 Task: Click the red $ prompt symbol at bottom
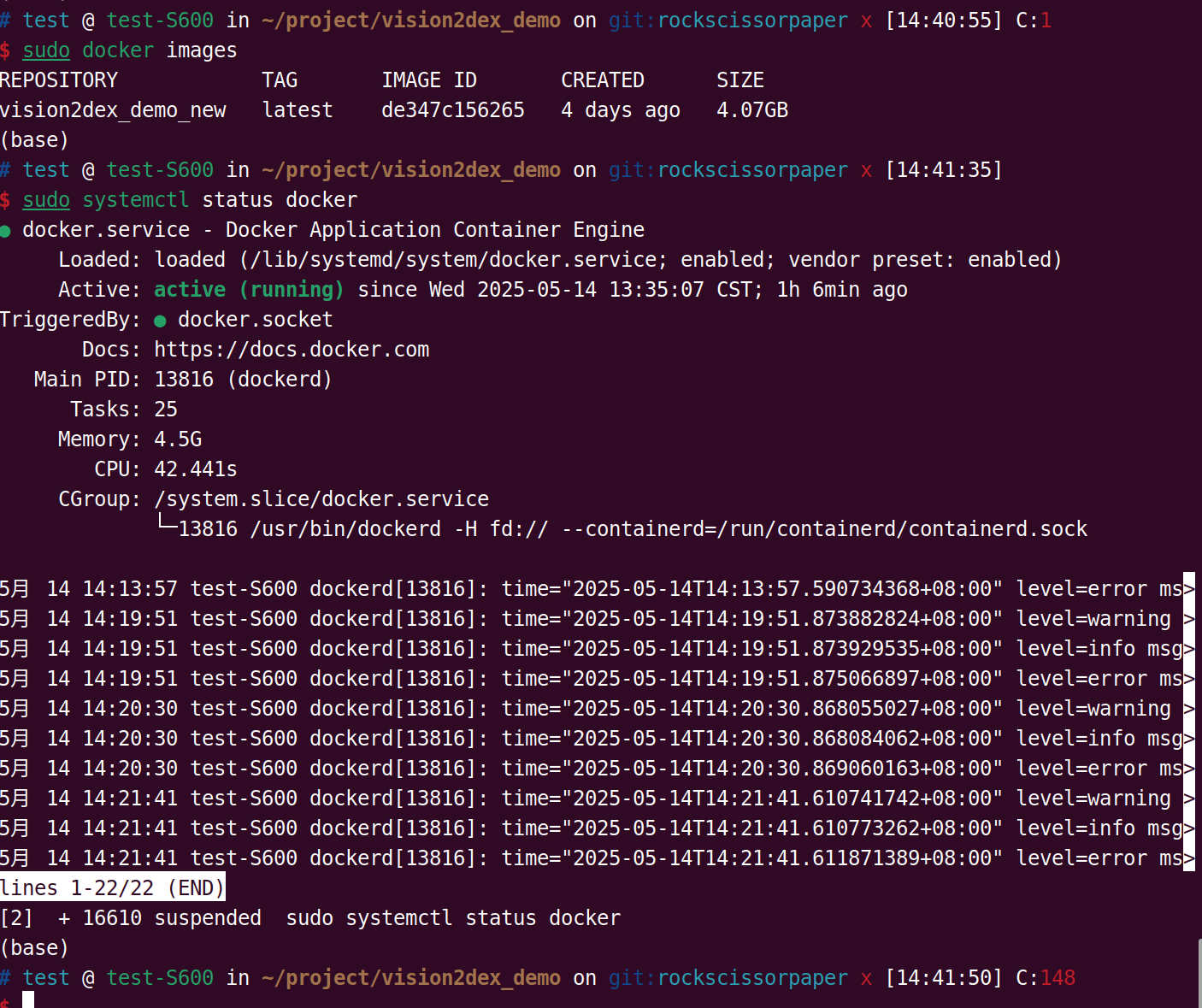pos(5,1005)
